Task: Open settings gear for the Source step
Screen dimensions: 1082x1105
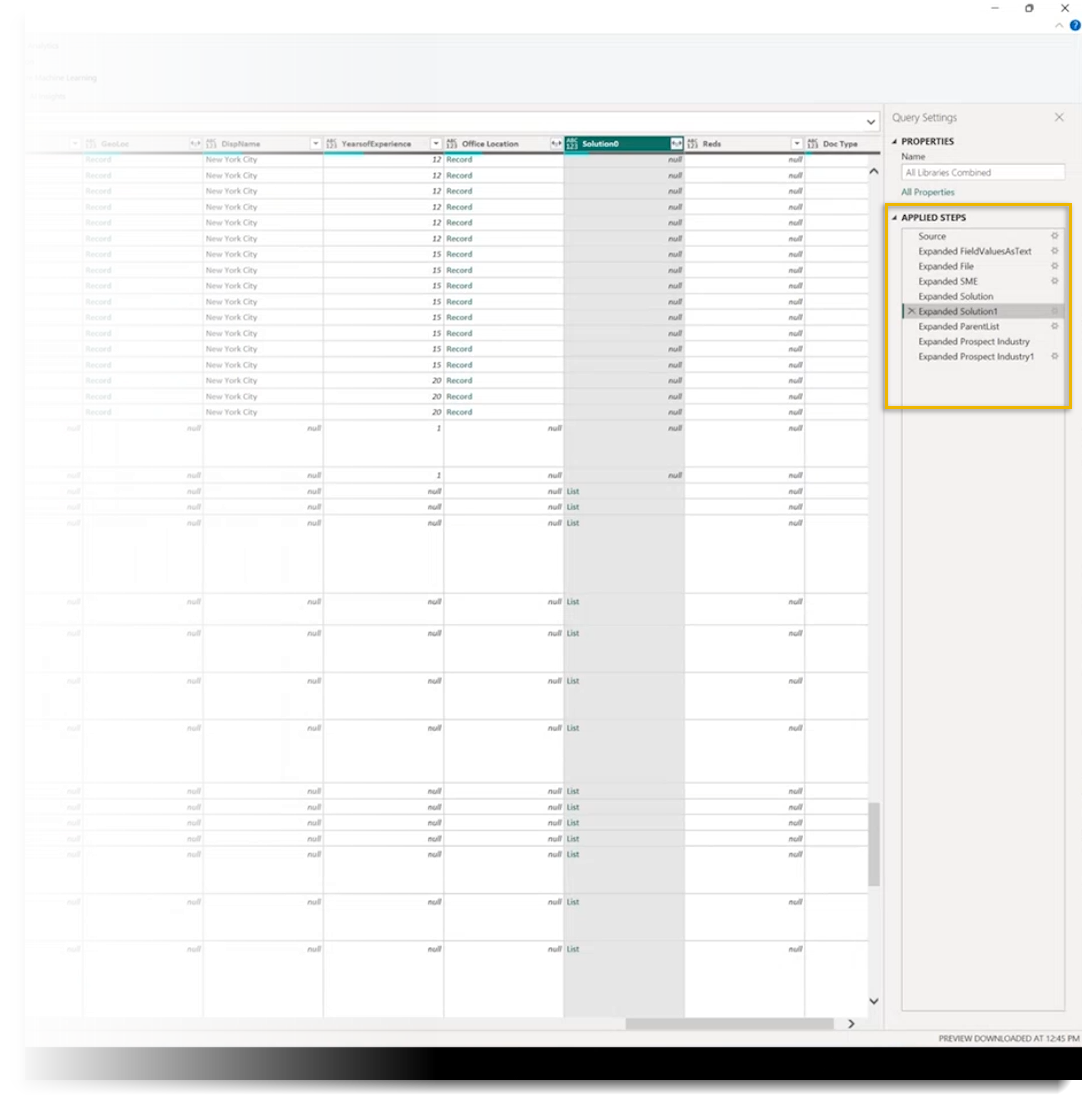Action: coord(1054,237)
